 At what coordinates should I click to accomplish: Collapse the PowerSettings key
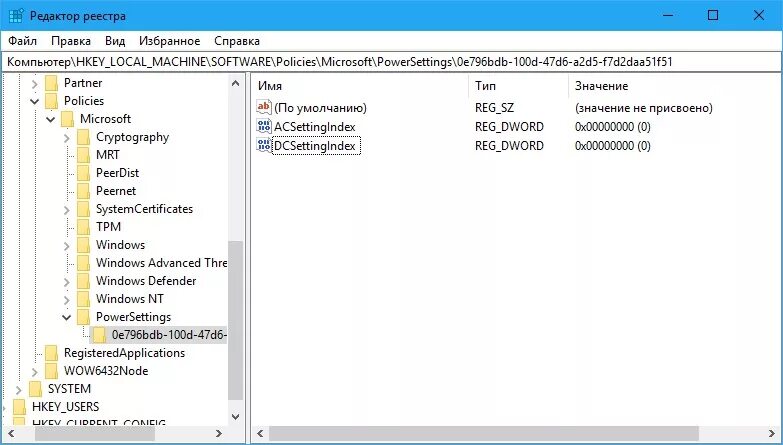(x=66, y=317)
